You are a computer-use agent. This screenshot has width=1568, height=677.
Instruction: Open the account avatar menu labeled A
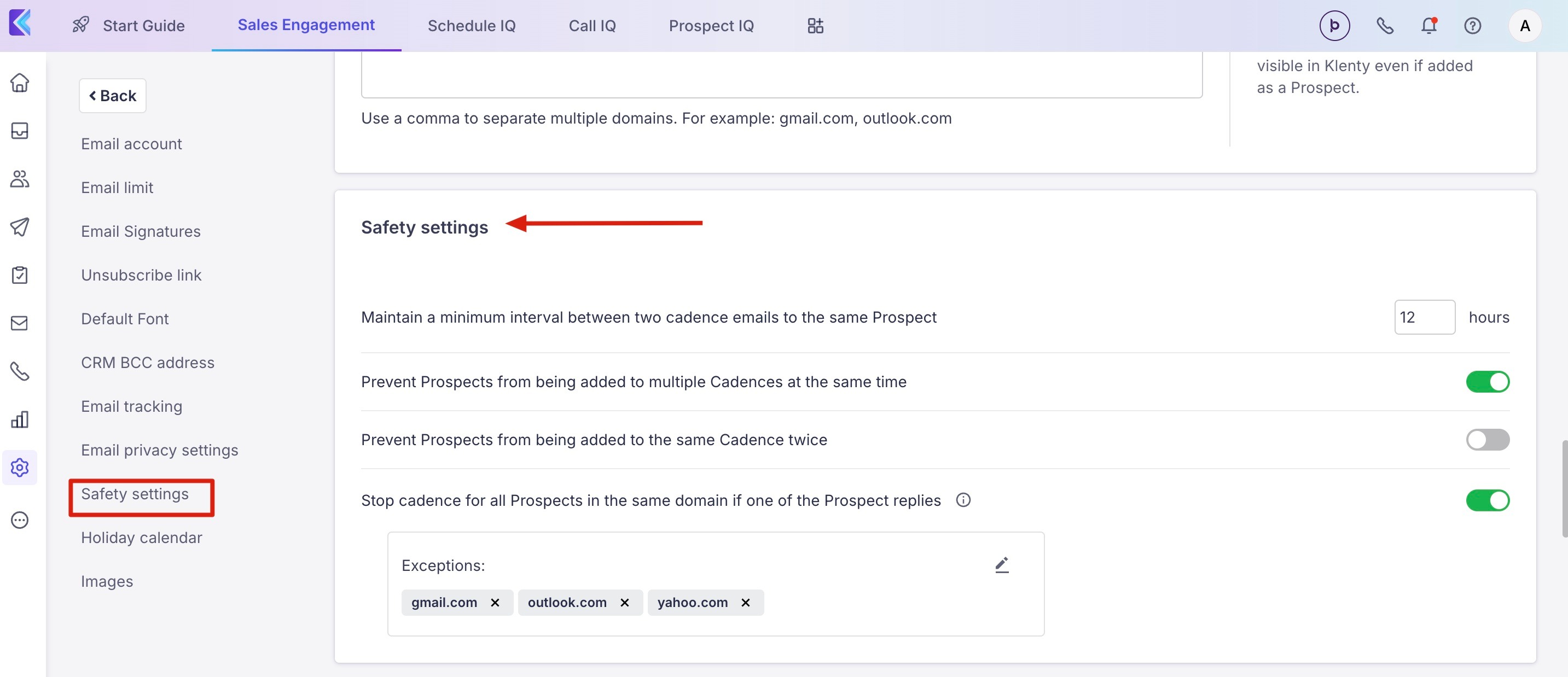1524,26
